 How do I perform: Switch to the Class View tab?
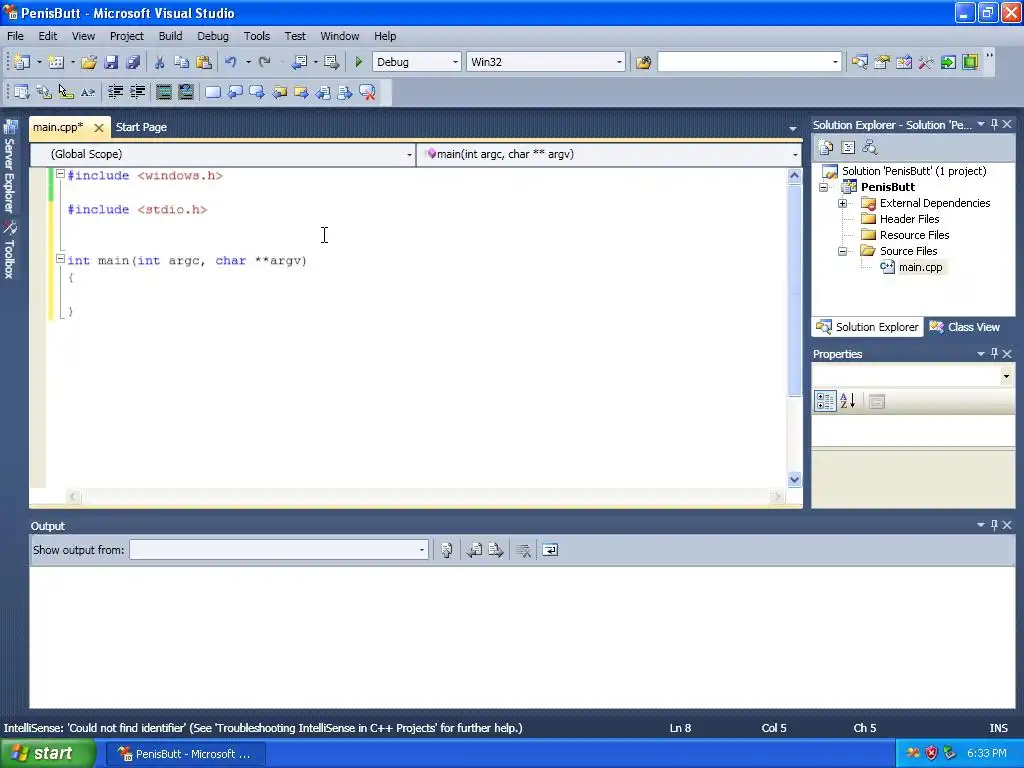pyautogui.click(x=965, y=327)
